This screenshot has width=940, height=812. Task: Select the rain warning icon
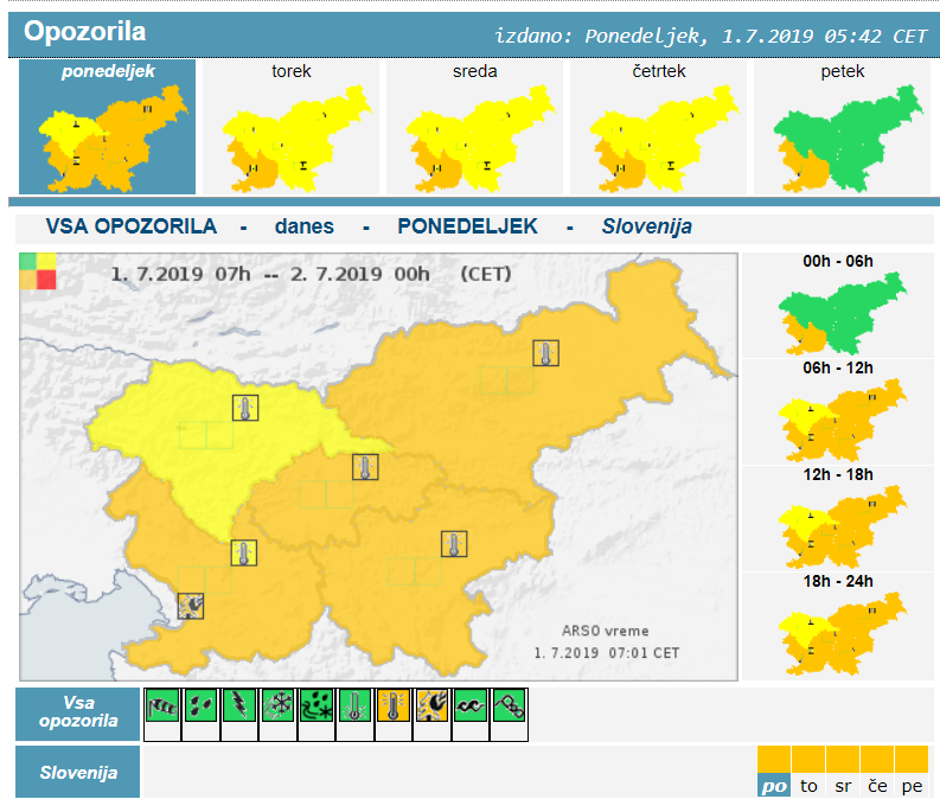tap(201, 706)
